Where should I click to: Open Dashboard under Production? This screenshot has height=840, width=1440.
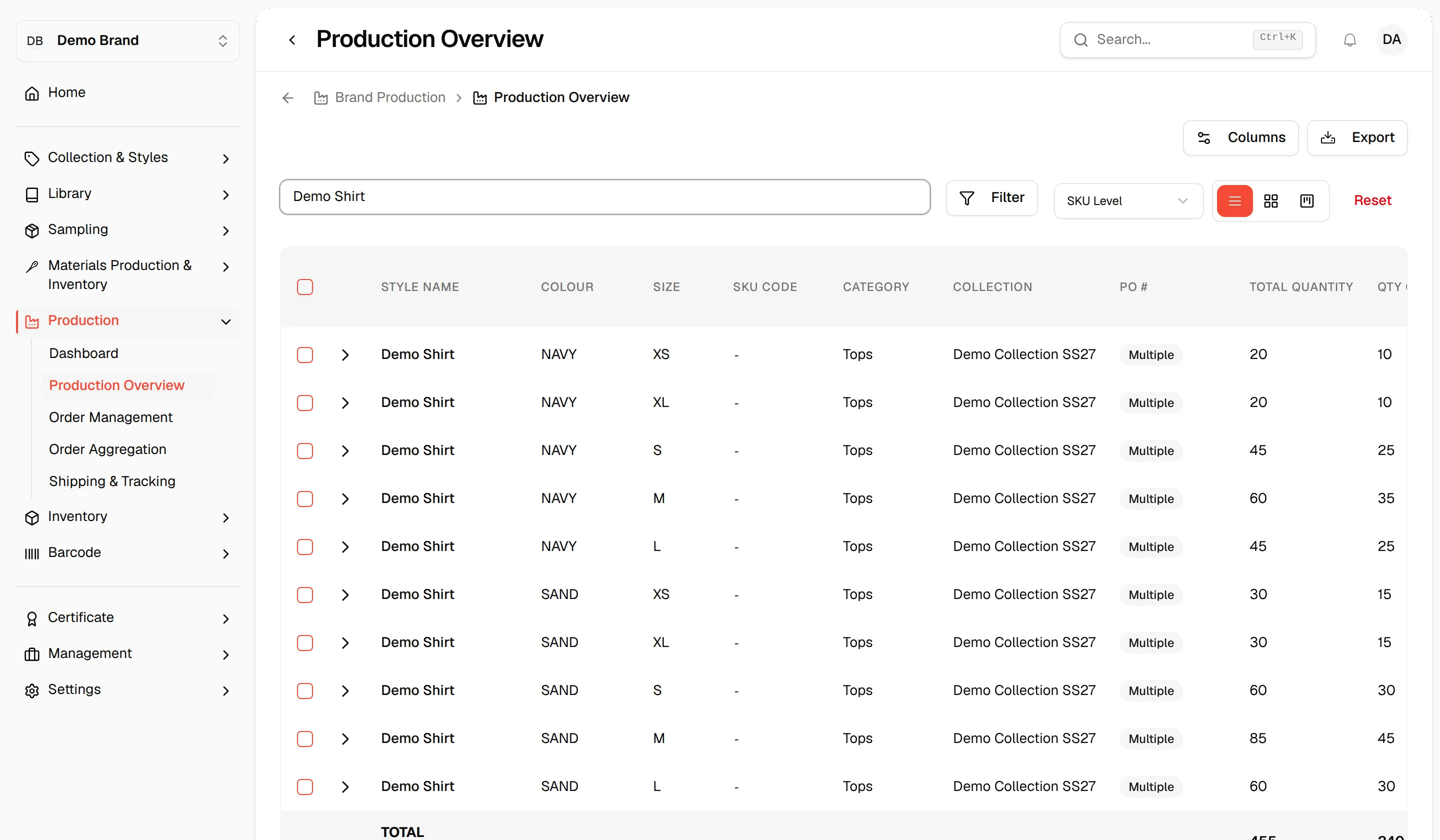[83, 353]
